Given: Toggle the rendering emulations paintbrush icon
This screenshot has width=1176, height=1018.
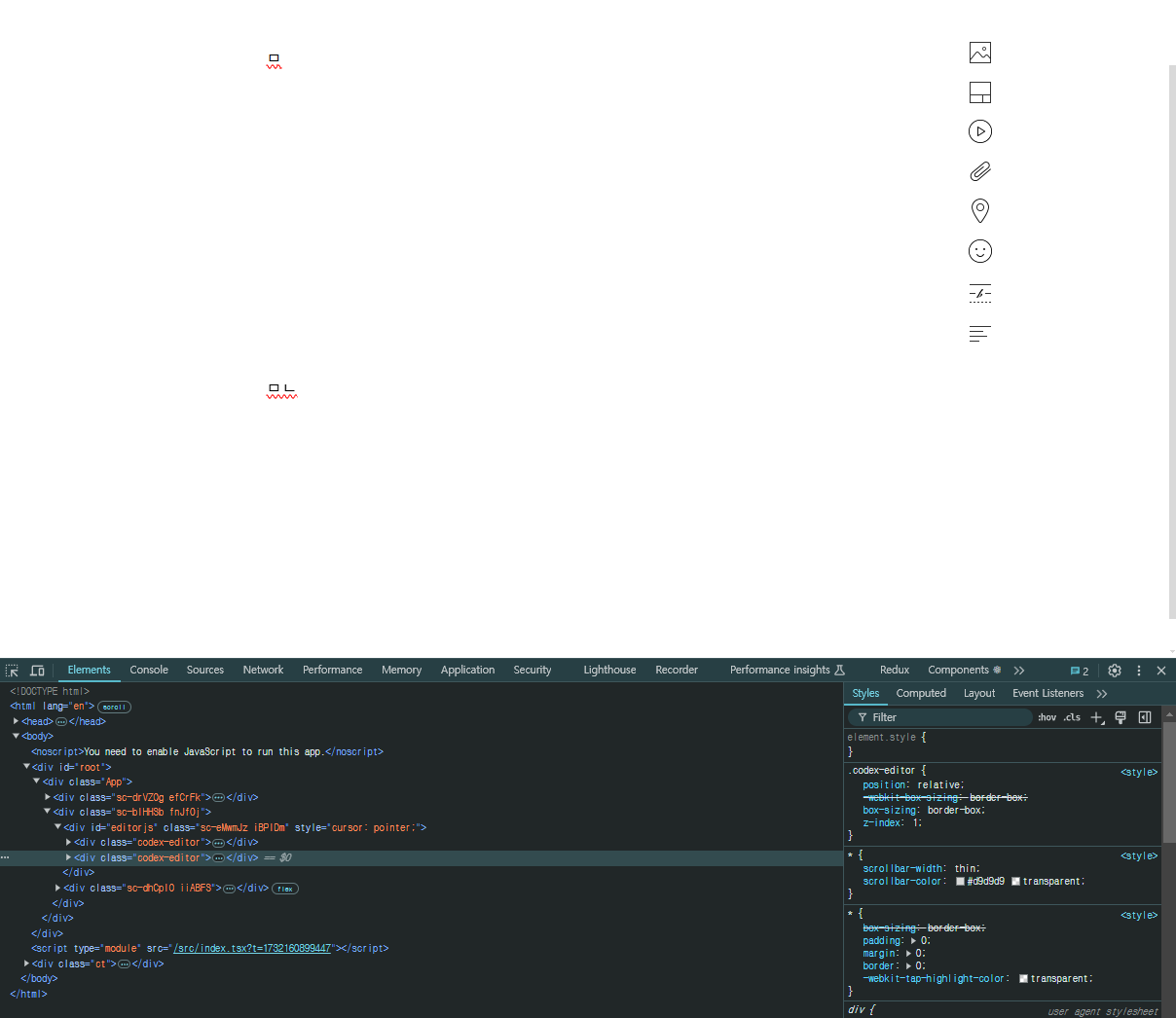Looking at the screenshot, I should (1121, 717).
